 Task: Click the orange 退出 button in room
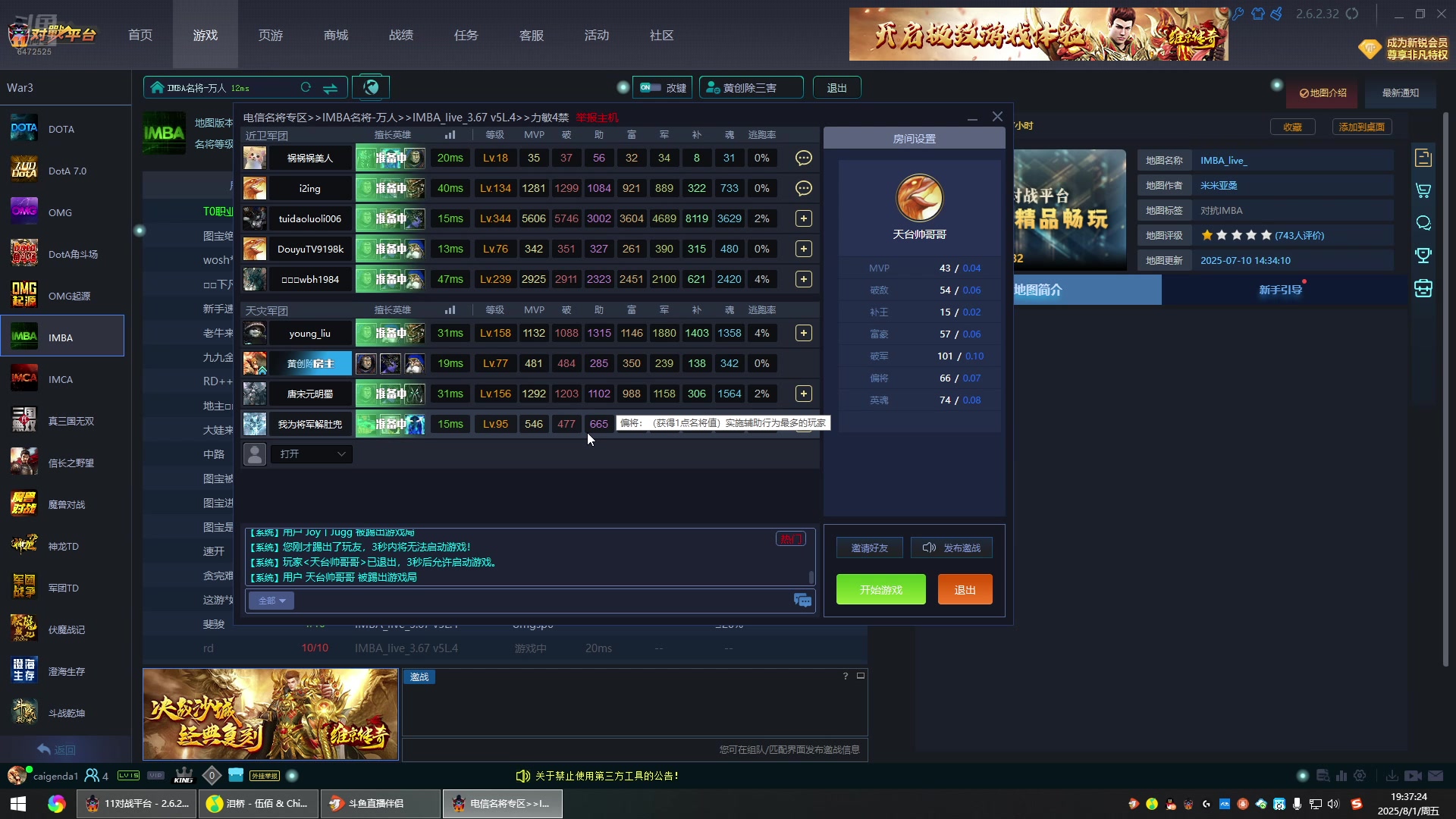[x=965, y=589]
